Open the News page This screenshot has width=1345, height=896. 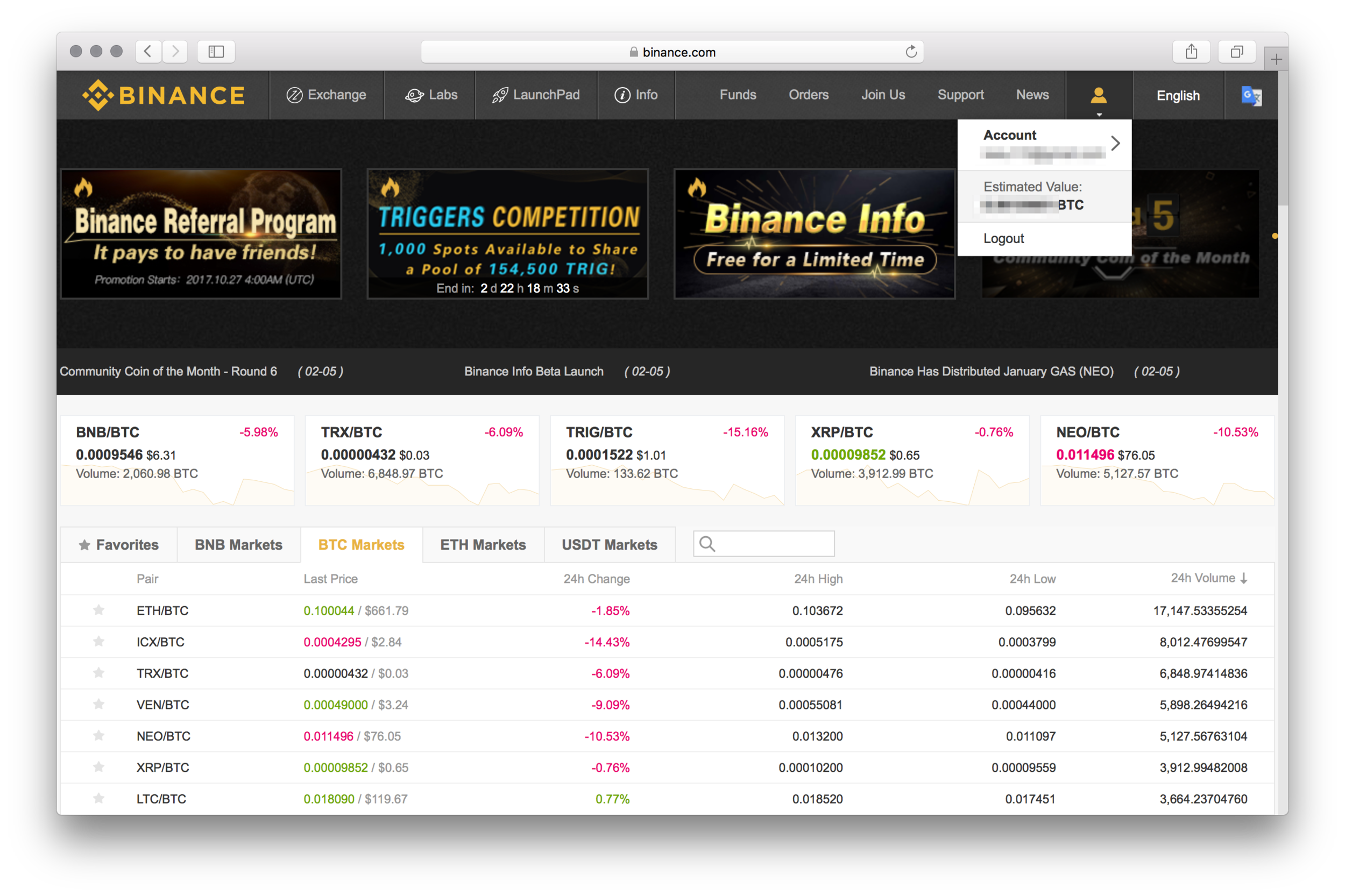(x=1032, y=95)
